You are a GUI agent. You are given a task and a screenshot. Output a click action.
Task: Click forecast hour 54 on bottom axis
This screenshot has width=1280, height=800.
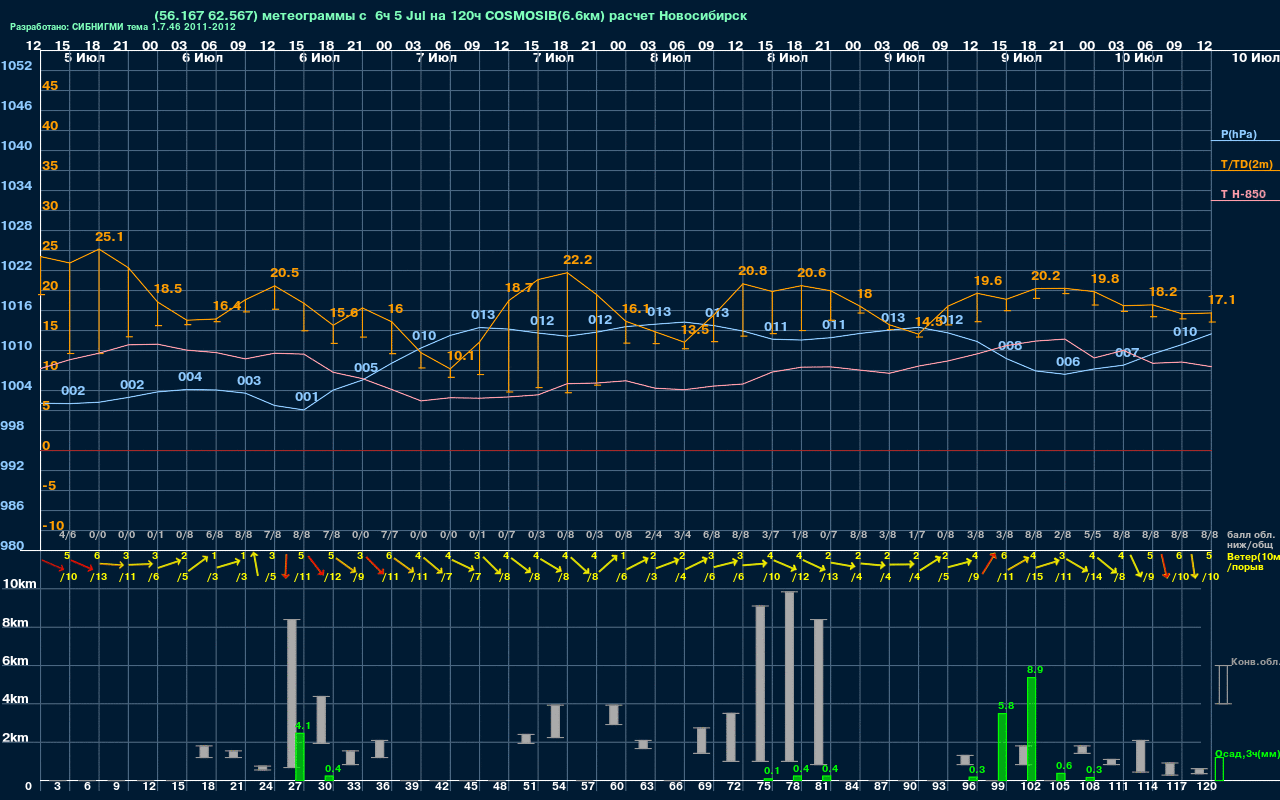pyautogui.click(x=558, y=786)
